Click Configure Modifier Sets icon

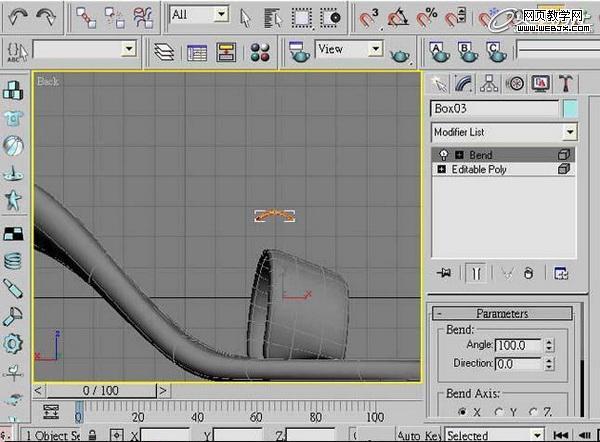pyautogui.click(x=561, y=273)
